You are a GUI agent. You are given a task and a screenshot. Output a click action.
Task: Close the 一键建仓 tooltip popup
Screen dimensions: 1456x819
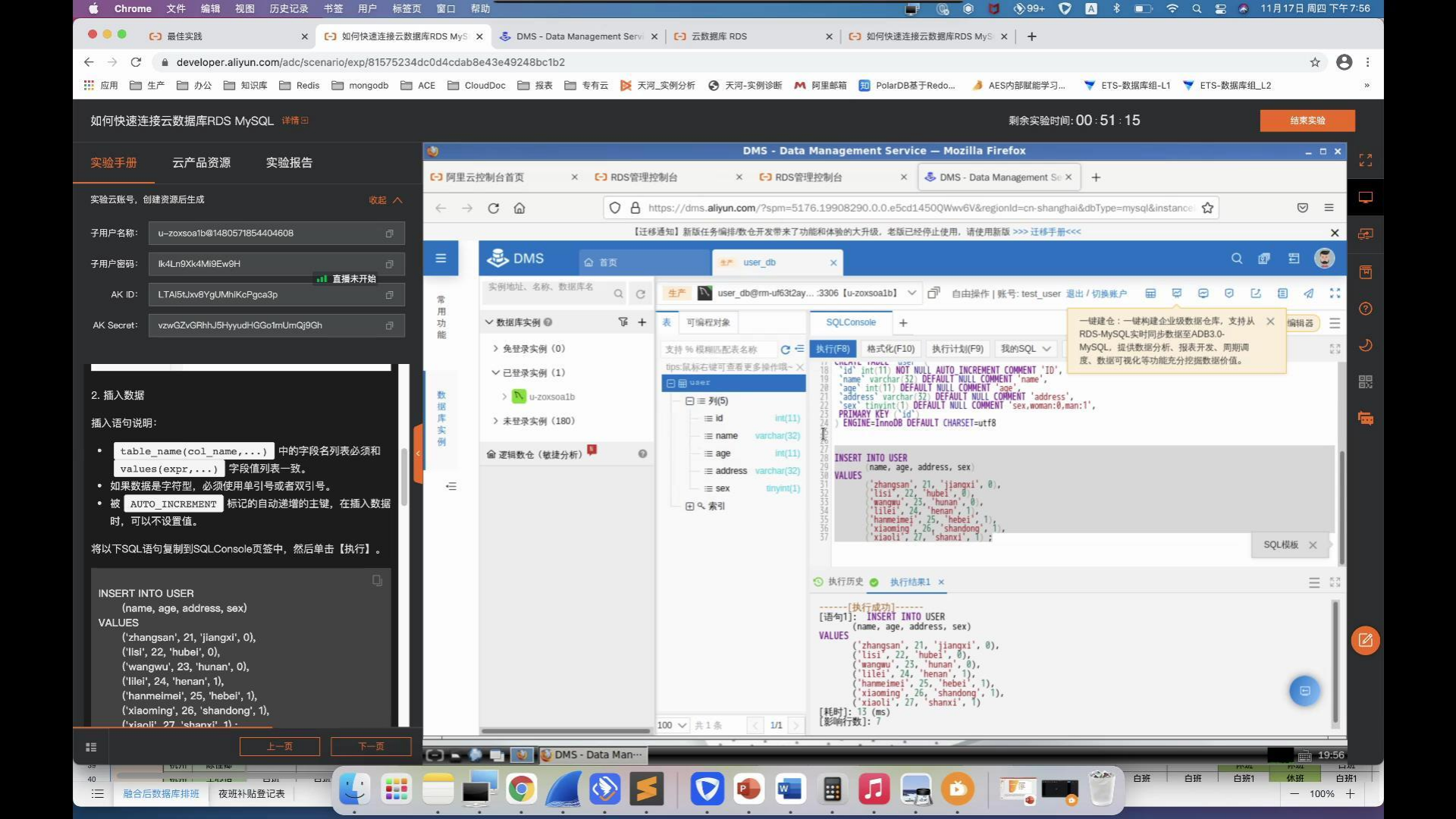[1270, 322]
